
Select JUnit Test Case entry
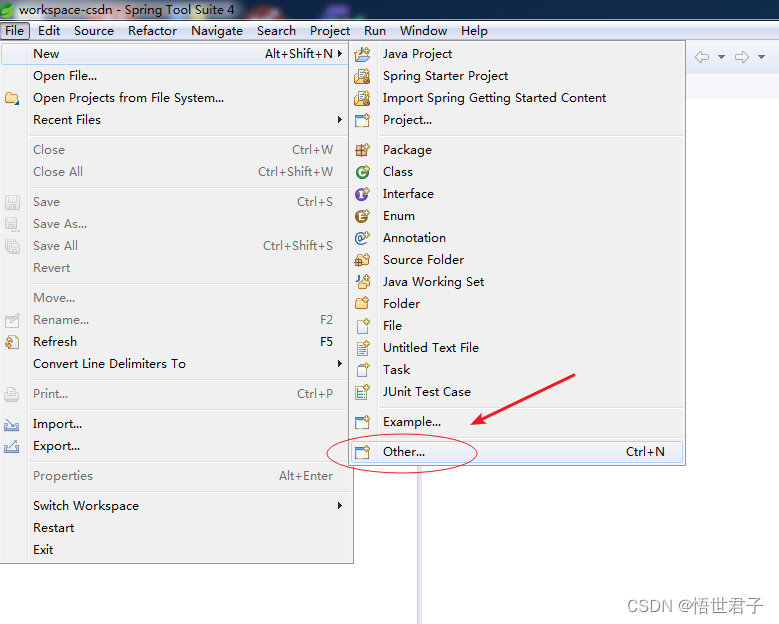click(517, 392)
